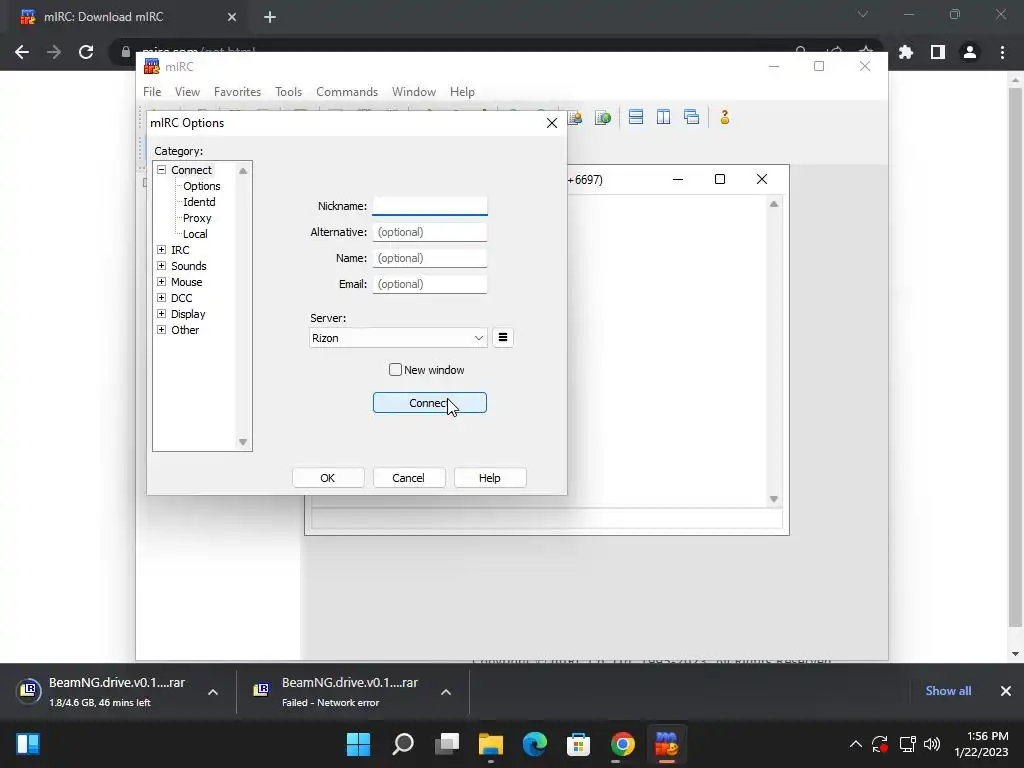
Task: Switch to mIRC via its taskbar icon
Action: [667, 744]
